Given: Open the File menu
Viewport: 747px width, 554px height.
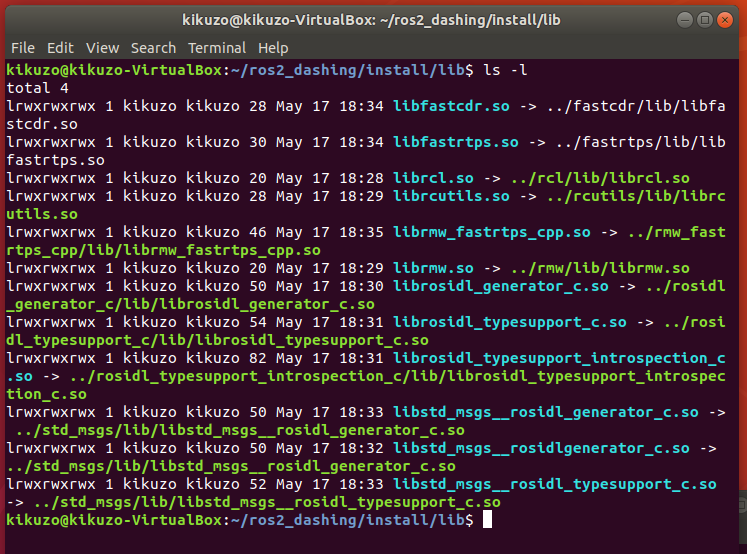Looking at the screenshot, I should 23,48.
